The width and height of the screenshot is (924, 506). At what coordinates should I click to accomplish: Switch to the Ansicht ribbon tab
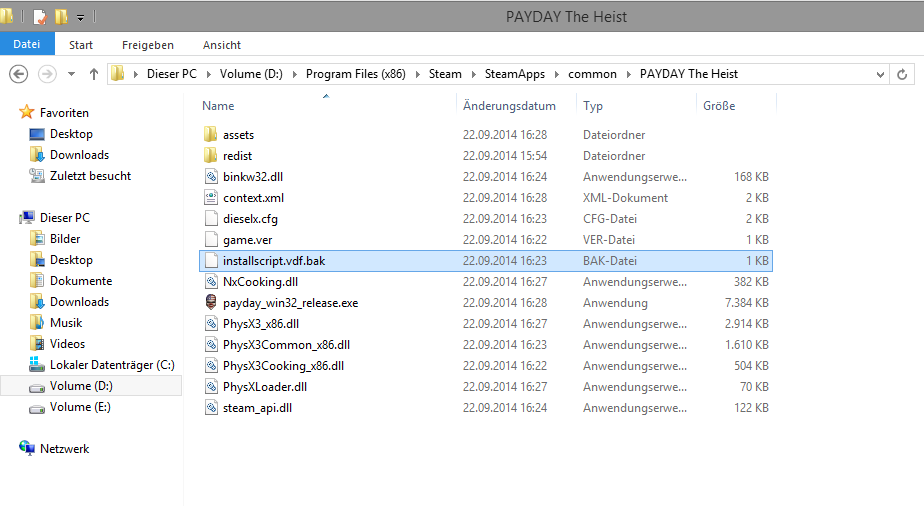[x=222, y=45]
